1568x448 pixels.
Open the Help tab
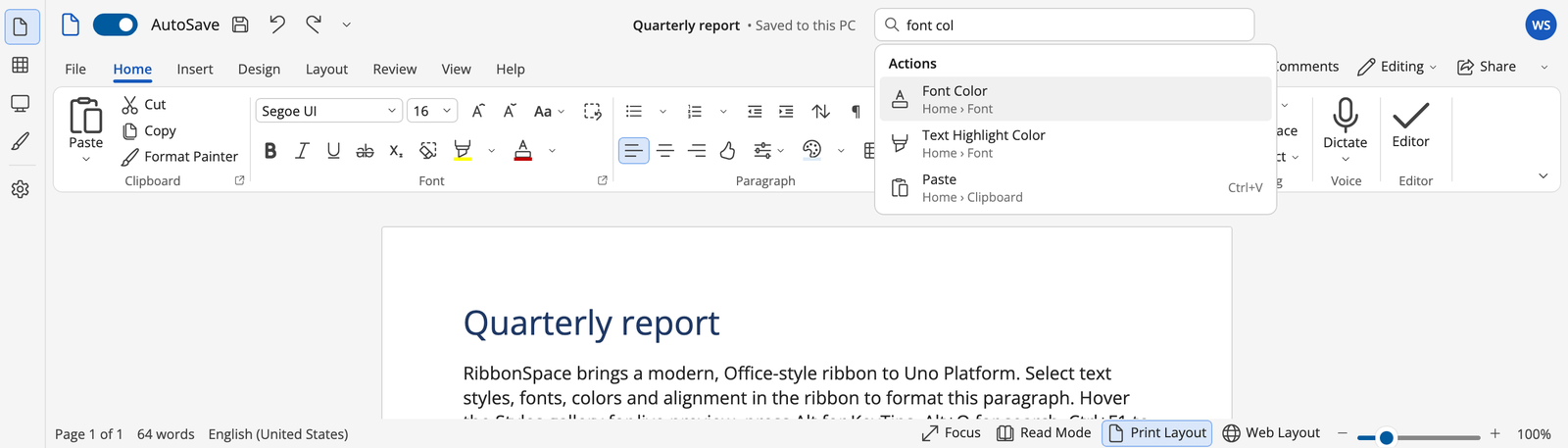pos(510,69)
